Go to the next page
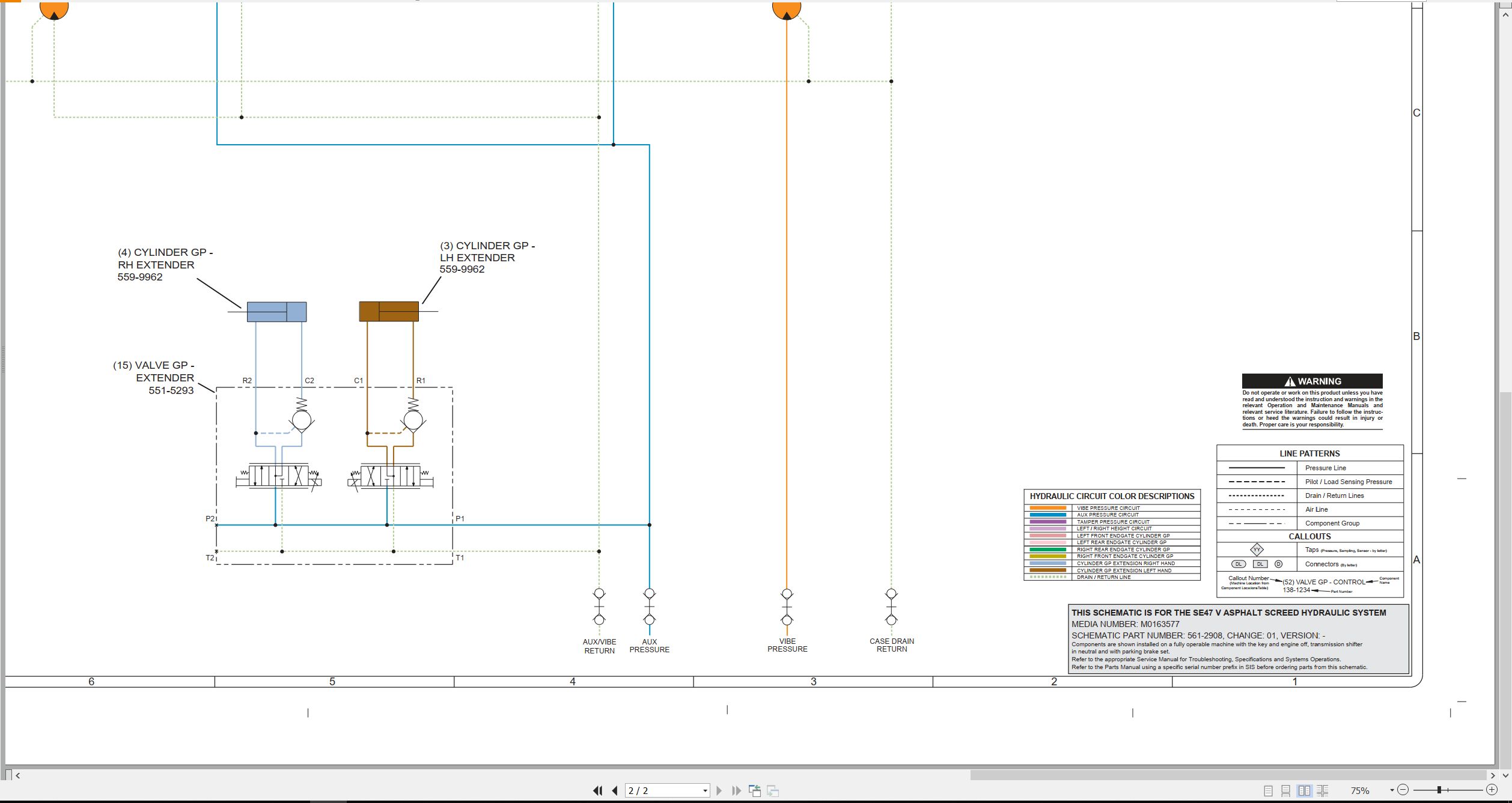The height and width of the screenshot is (803, 1512). (719, 790)
